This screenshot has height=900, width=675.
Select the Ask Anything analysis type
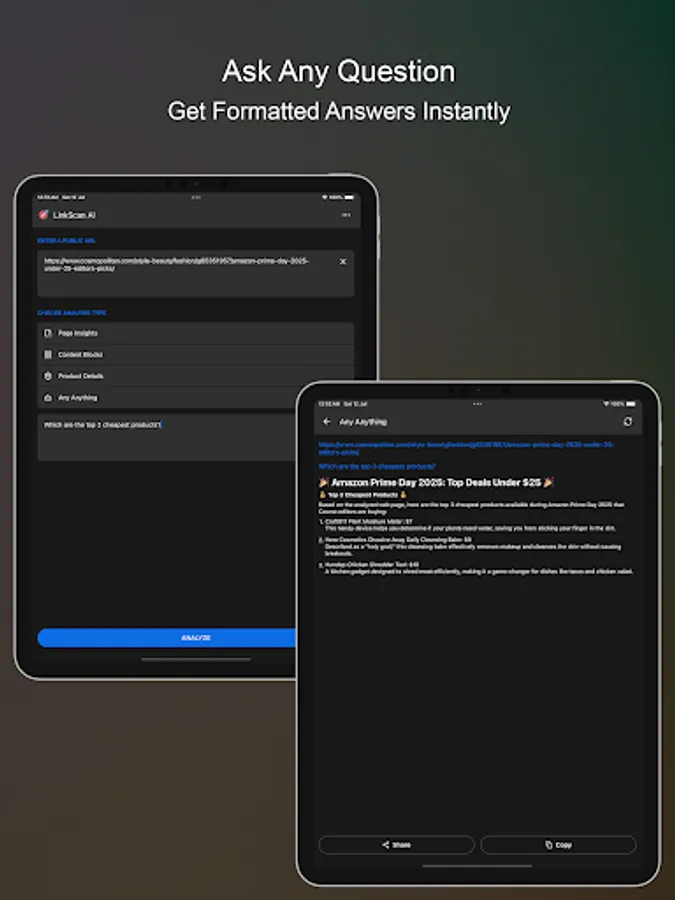[196, 397]
